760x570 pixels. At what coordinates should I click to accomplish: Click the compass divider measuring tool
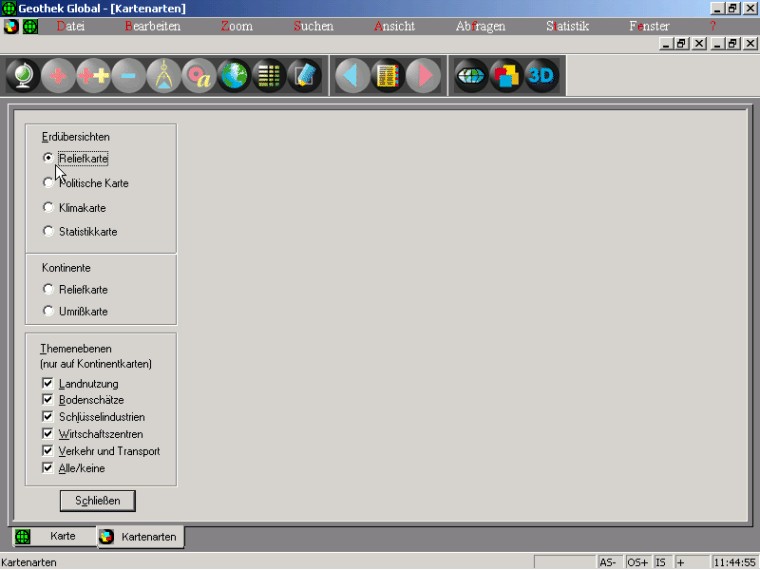(164, 77)
